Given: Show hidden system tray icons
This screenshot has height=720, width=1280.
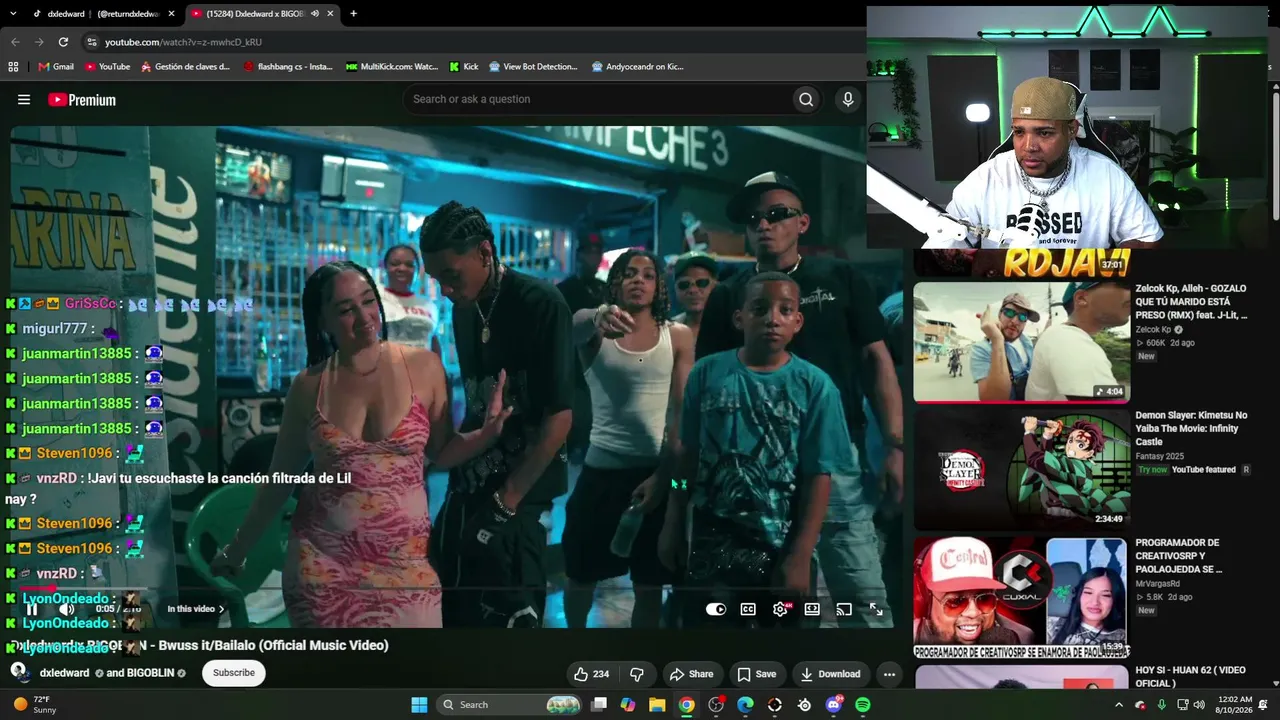Looking at the screenshot, I should (1119, 705).
